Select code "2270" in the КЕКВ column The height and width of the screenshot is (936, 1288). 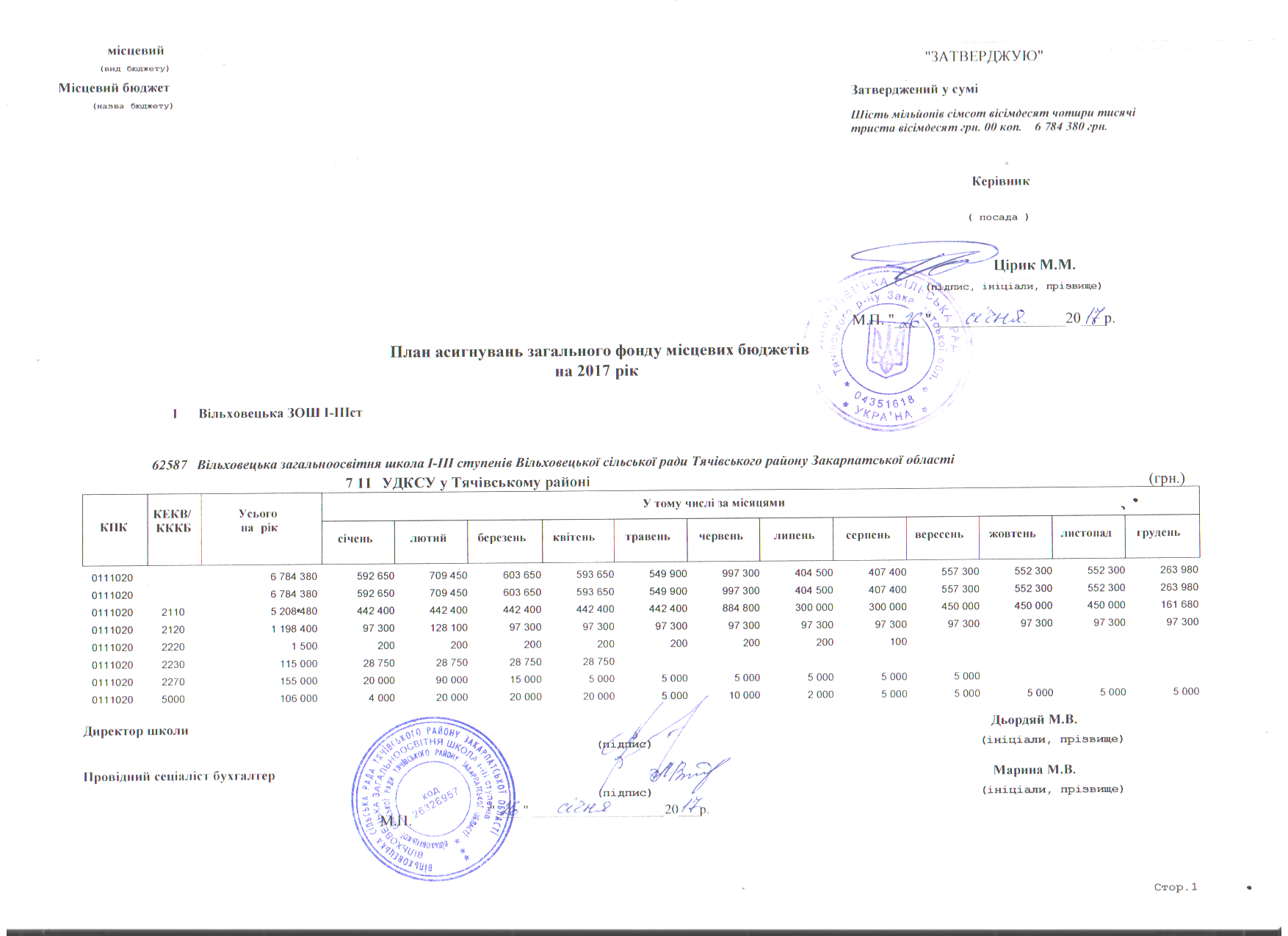pyautogui.click(x=173, y=682)
